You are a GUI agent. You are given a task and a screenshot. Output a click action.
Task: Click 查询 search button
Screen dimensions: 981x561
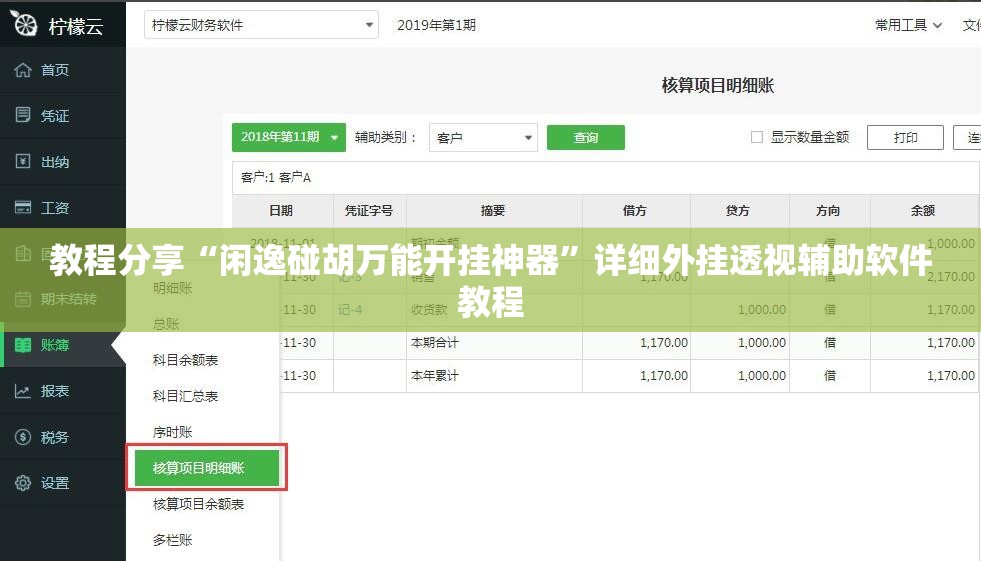(586, 138)
